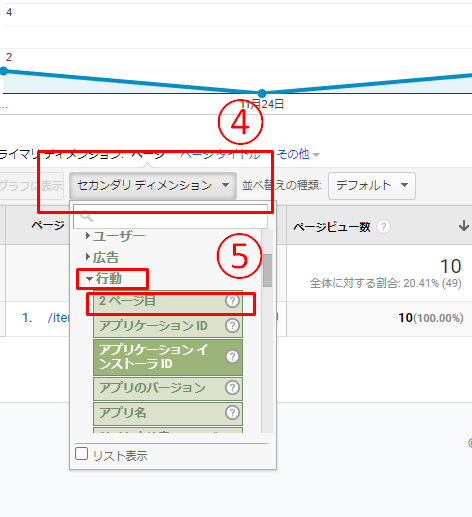
Task: Open the セカンダリ ディメンション dropdown
Action: [153, 185]
